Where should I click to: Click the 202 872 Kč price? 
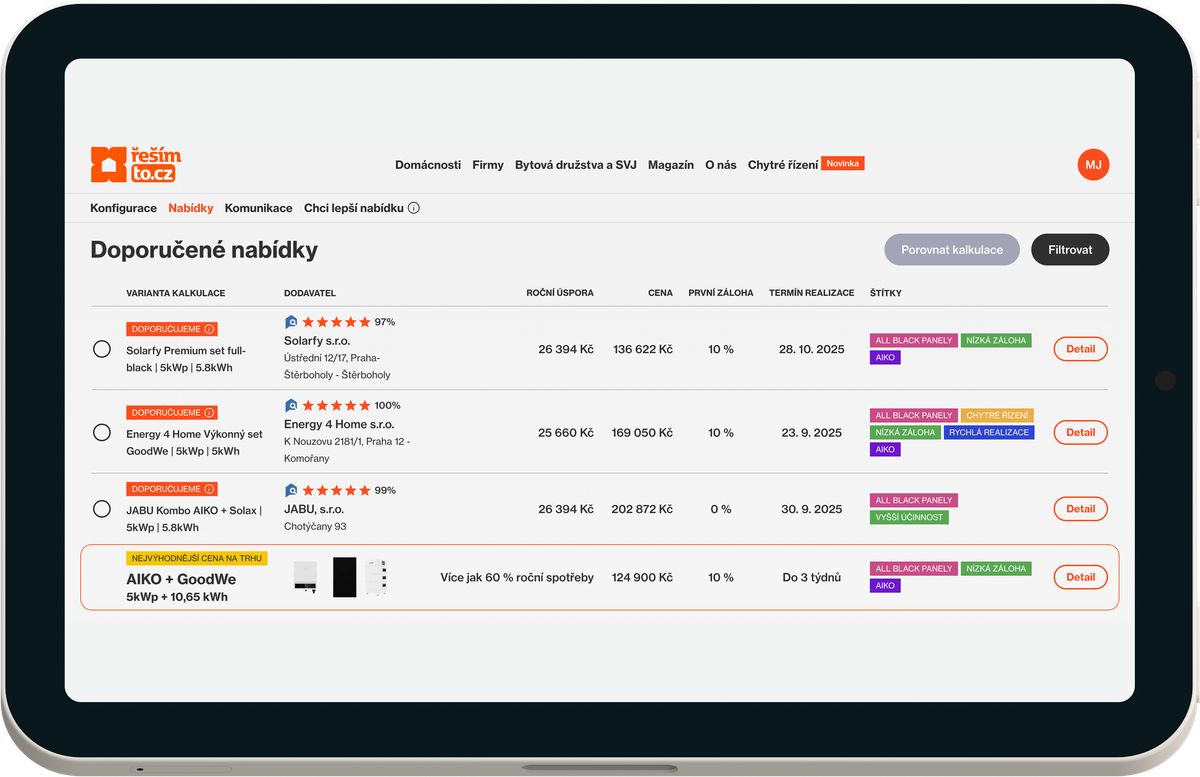(x=642, y=509)
